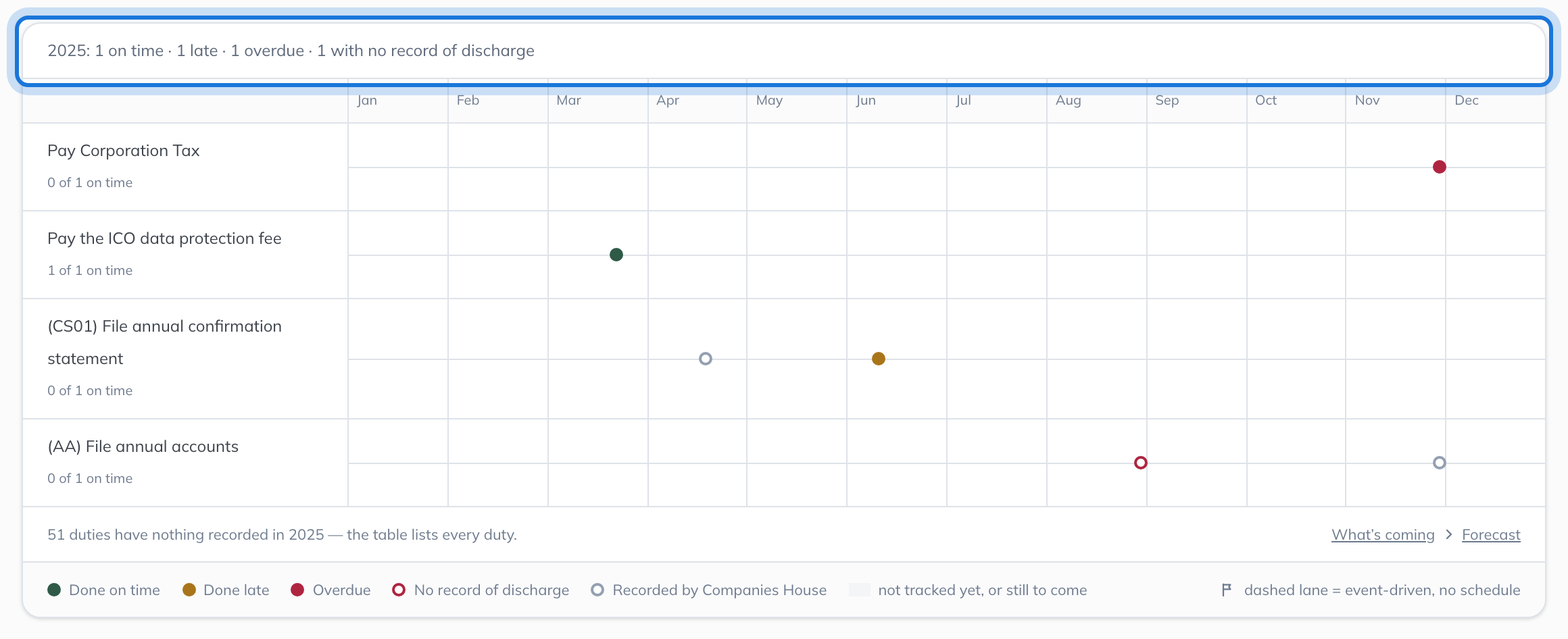Viewport: 1568px width, 639px height.
Task: Click the 'dashed lane = event-driven, no schedule' text
Action: tap(1382, 590)
